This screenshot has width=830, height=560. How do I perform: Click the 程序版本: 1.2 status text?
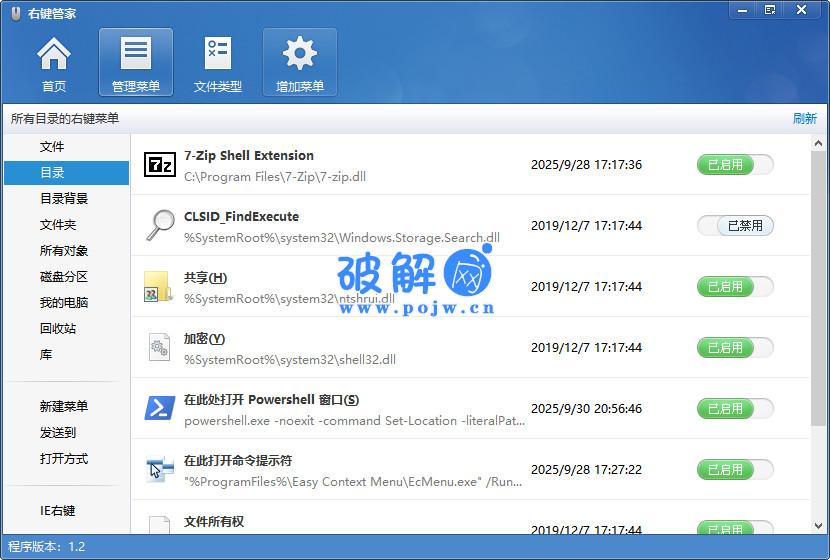(47, 547)
